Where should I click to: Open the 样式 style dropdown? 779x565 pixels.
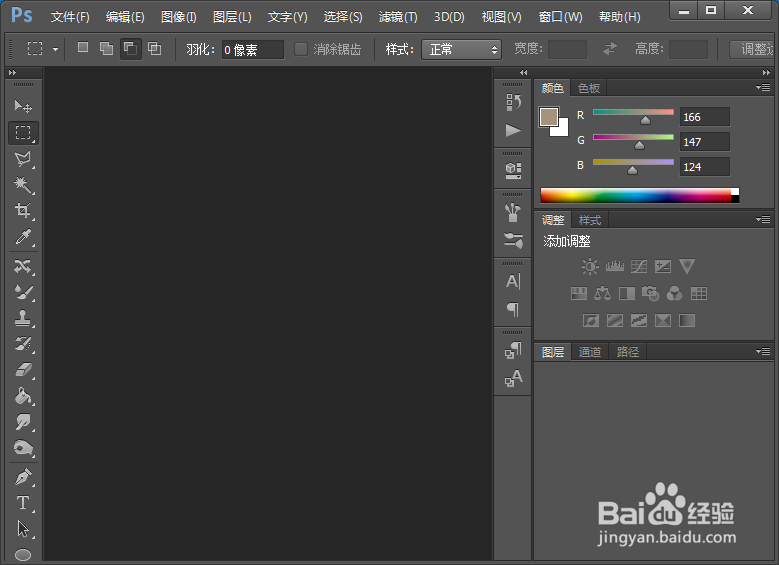[461, 49]
